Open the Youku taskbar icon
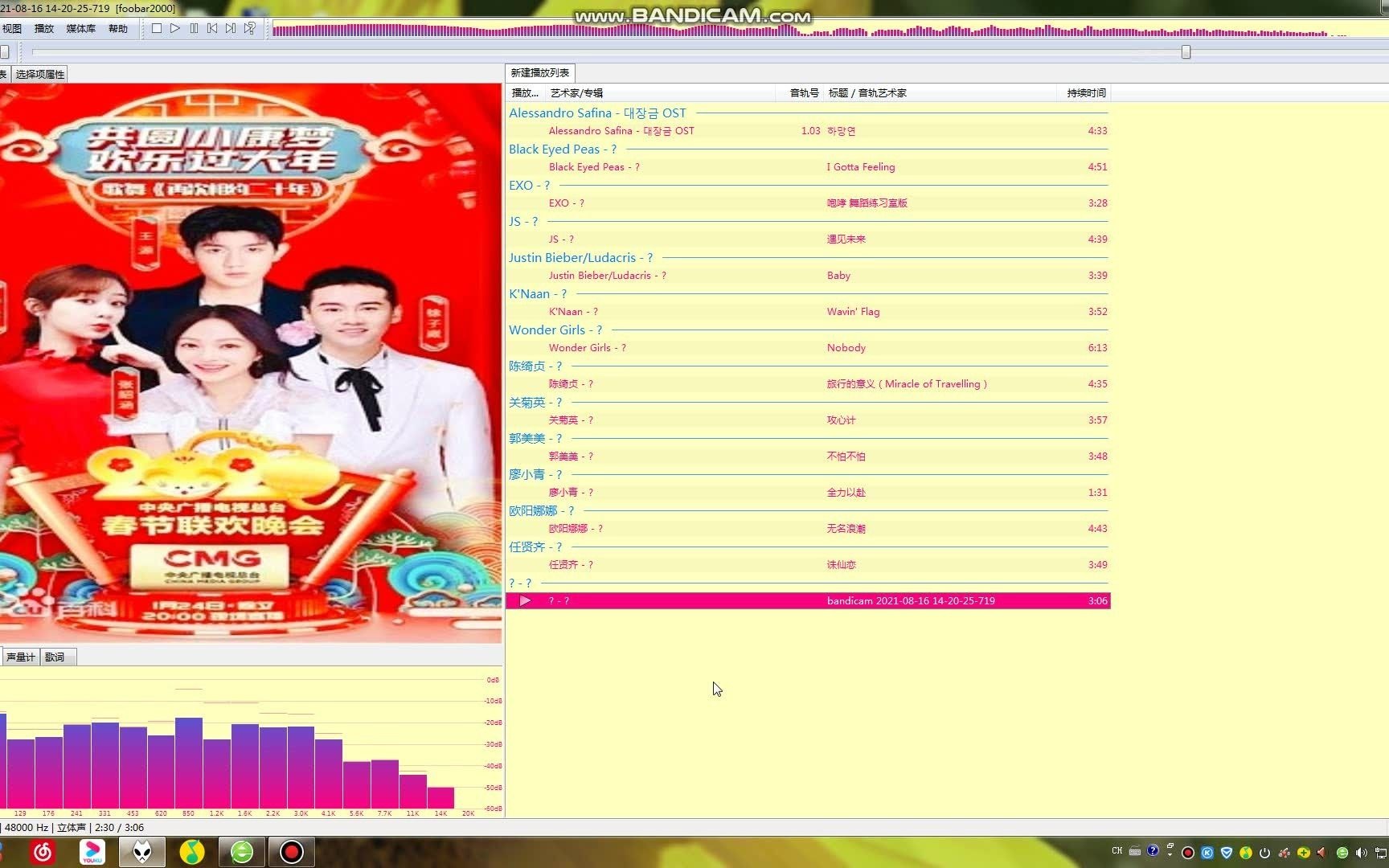 coord(92,852)
